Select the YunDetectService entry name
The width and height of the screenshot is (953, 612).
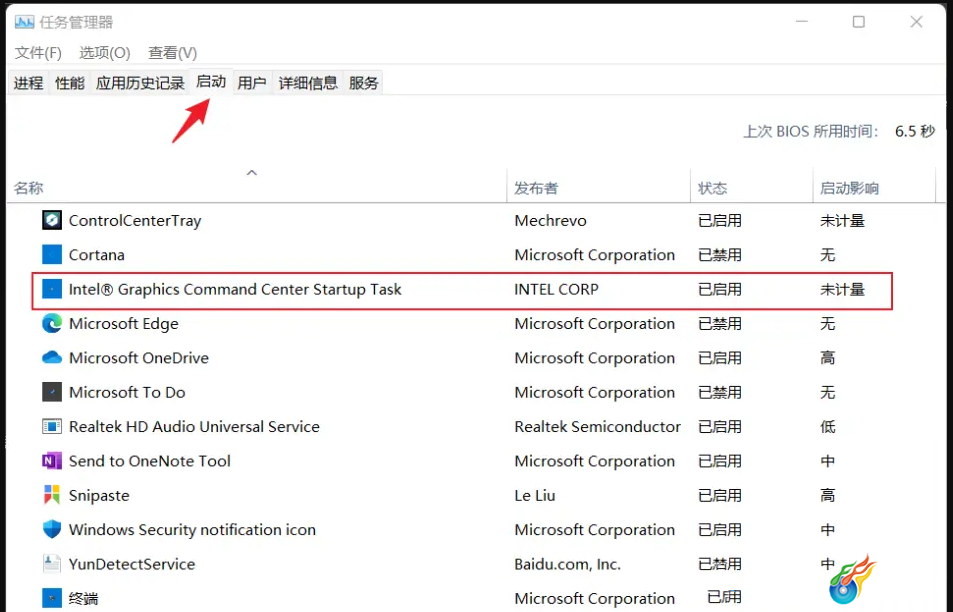(132, 564)
